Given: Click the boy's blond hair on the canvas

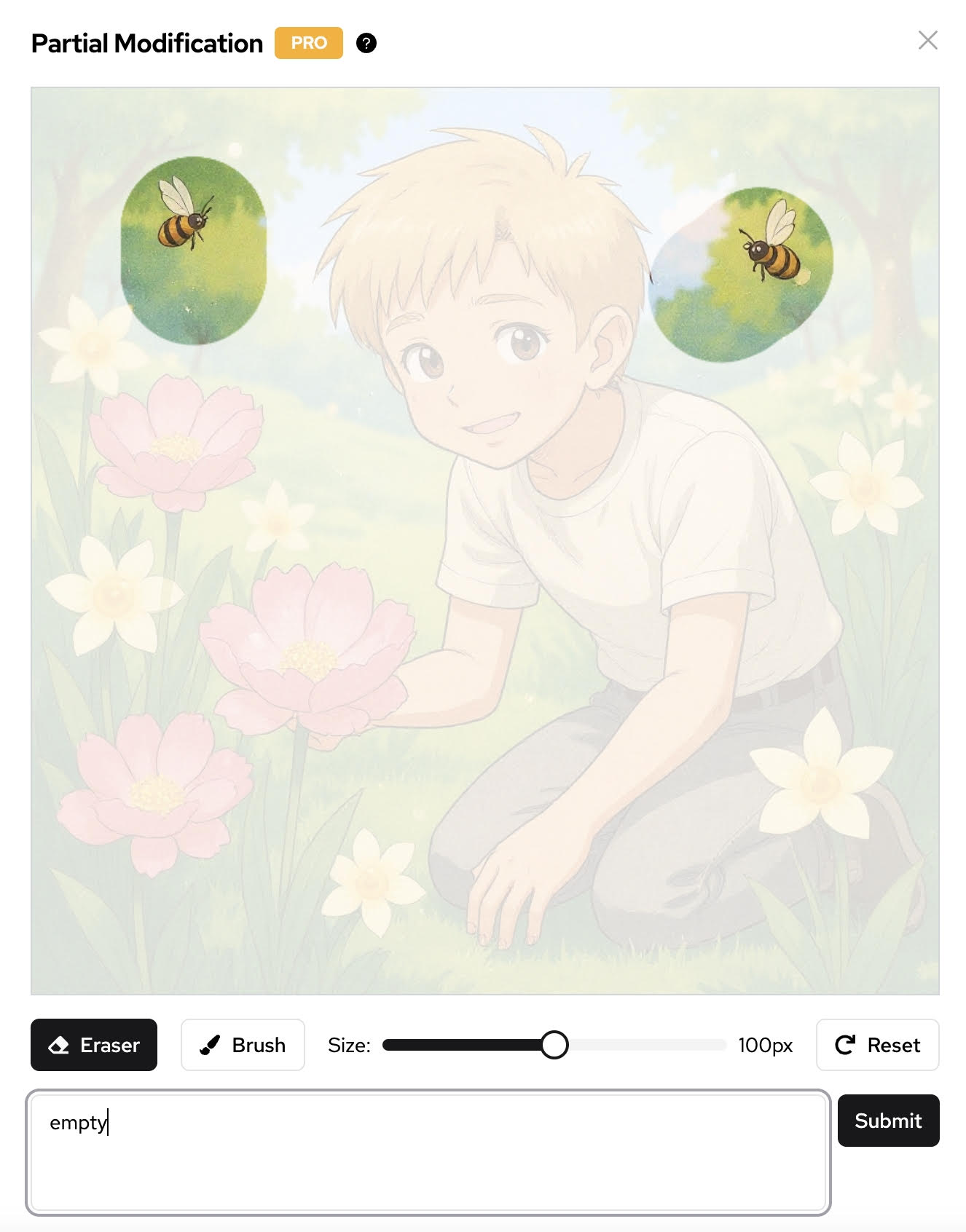Looking at the screenshot, I should click(x=481, y=218).
